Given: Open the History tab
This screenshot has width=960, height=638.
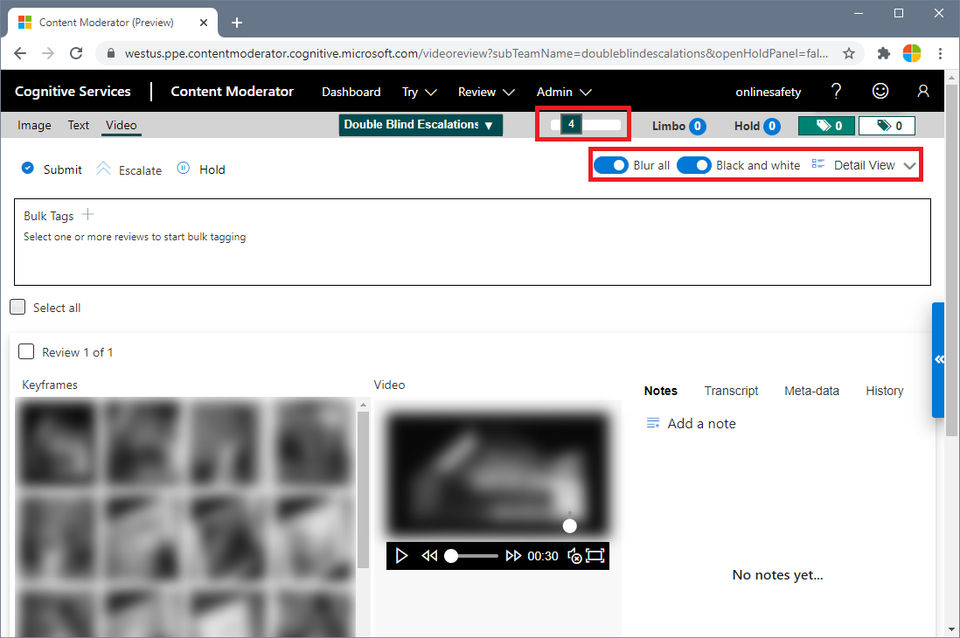Looking at the screenshot, I should coord(884,391).
